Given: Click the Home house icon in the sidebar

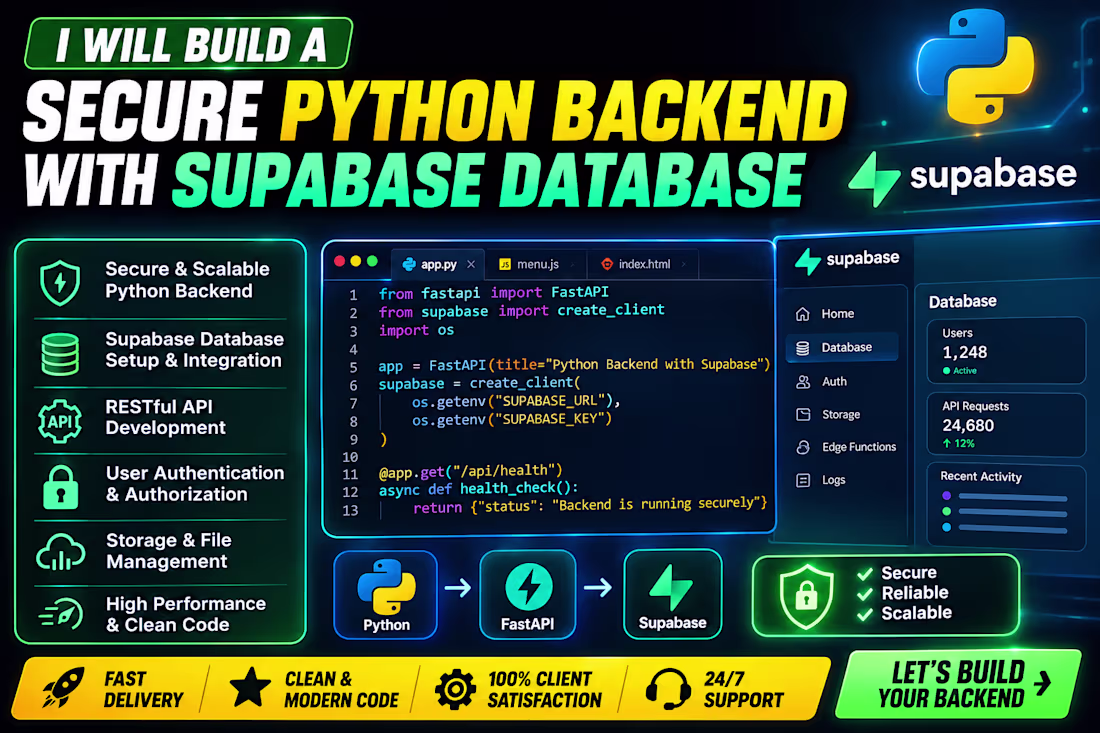Looking at the screenshot, I should (x=803, y=314).
